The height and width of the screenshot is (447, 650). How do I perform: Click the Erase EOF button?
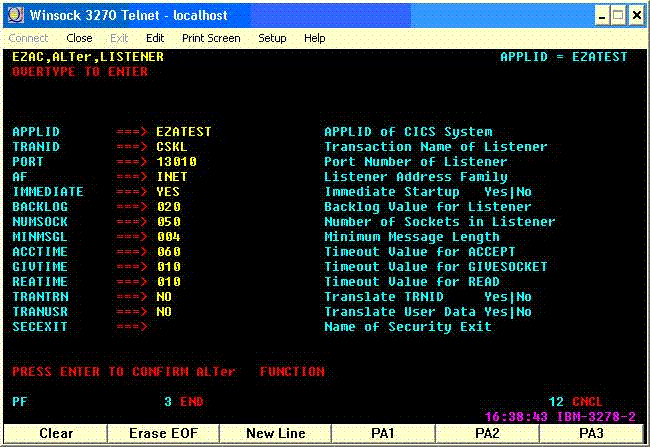(x=163, y=433)
